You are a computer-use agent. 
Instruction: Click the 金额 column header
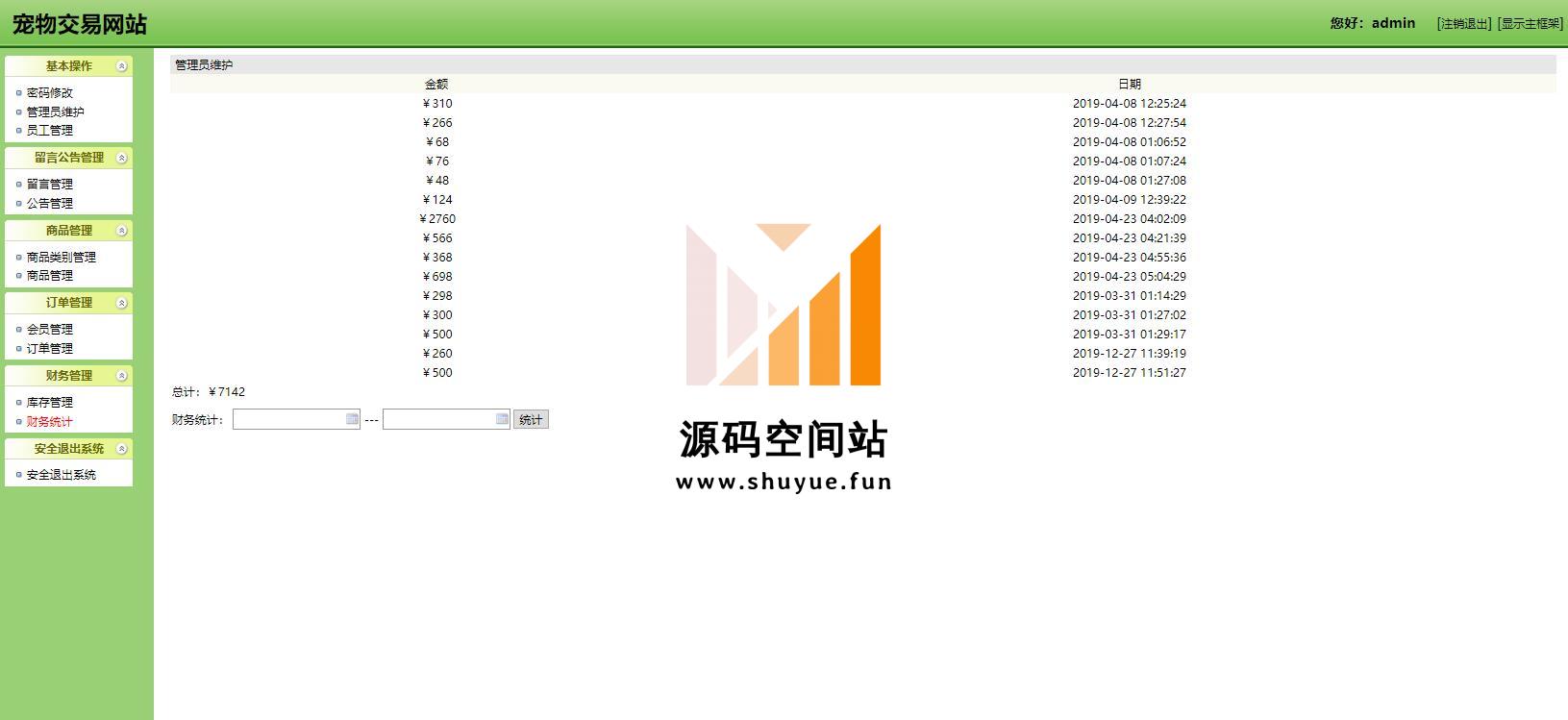click(436, 85)
